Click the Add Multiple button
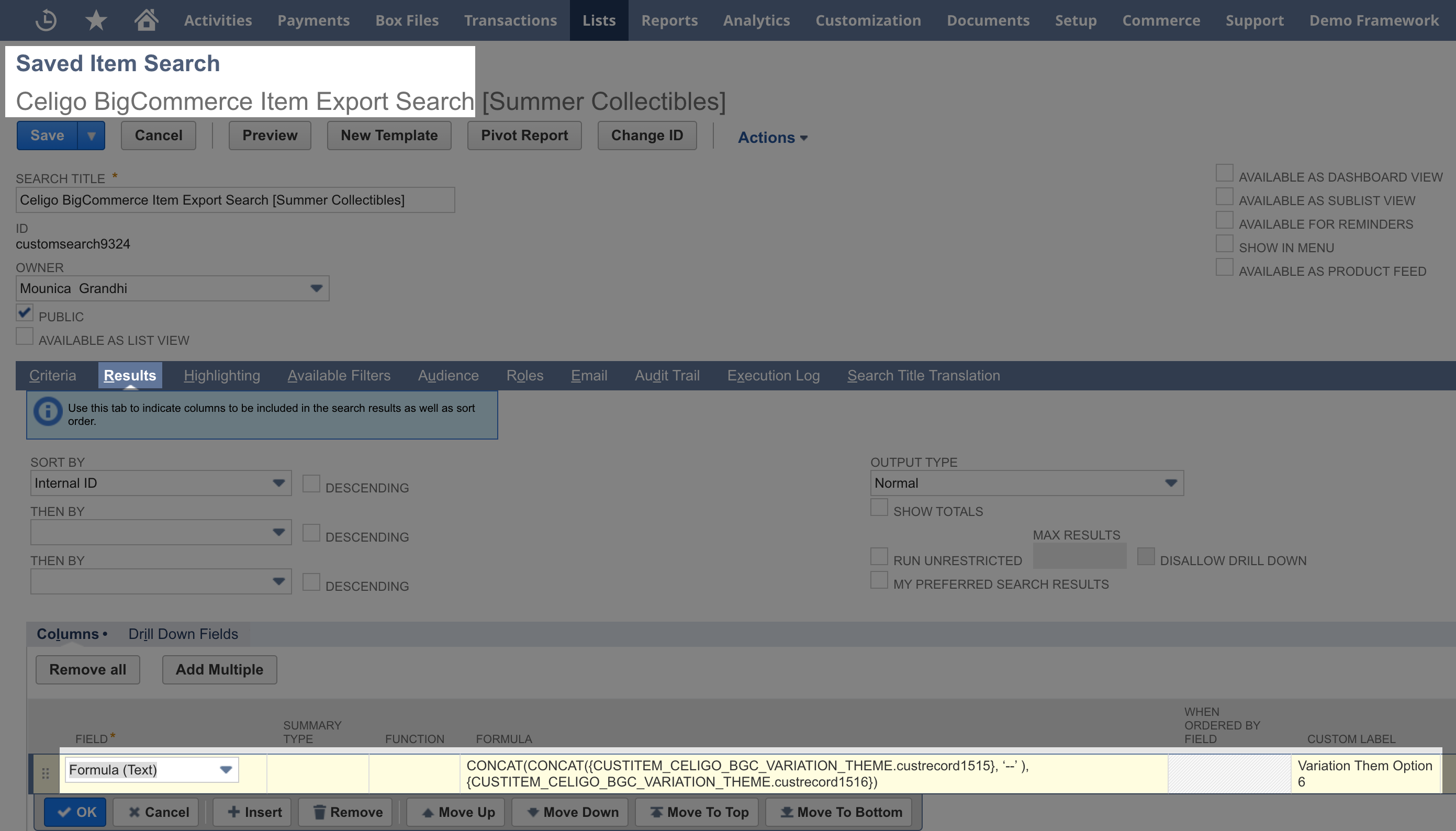 [220, 669]
